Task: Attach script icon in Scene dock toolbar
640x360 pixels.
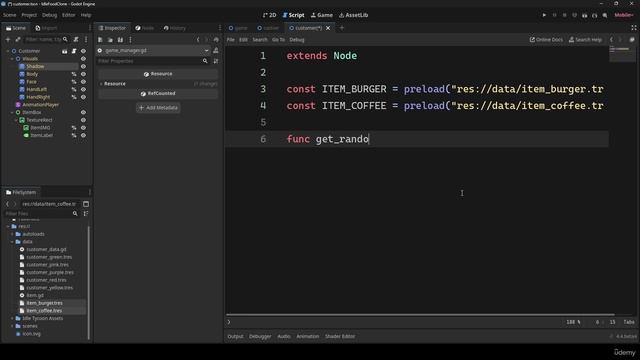Action: click(76, 40)
